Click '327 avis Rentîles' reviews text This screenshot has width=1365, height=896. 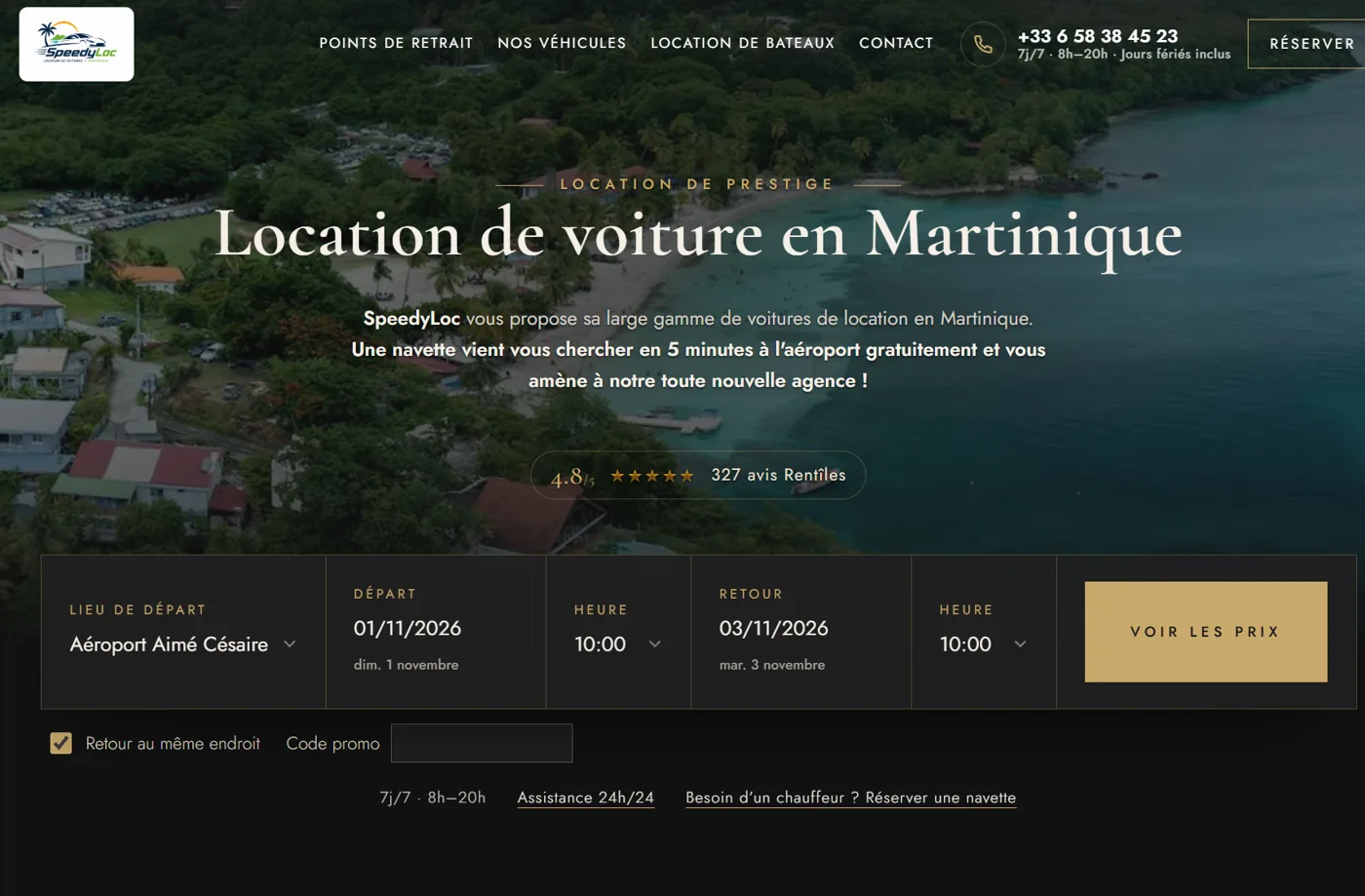[x=778, y=475]
